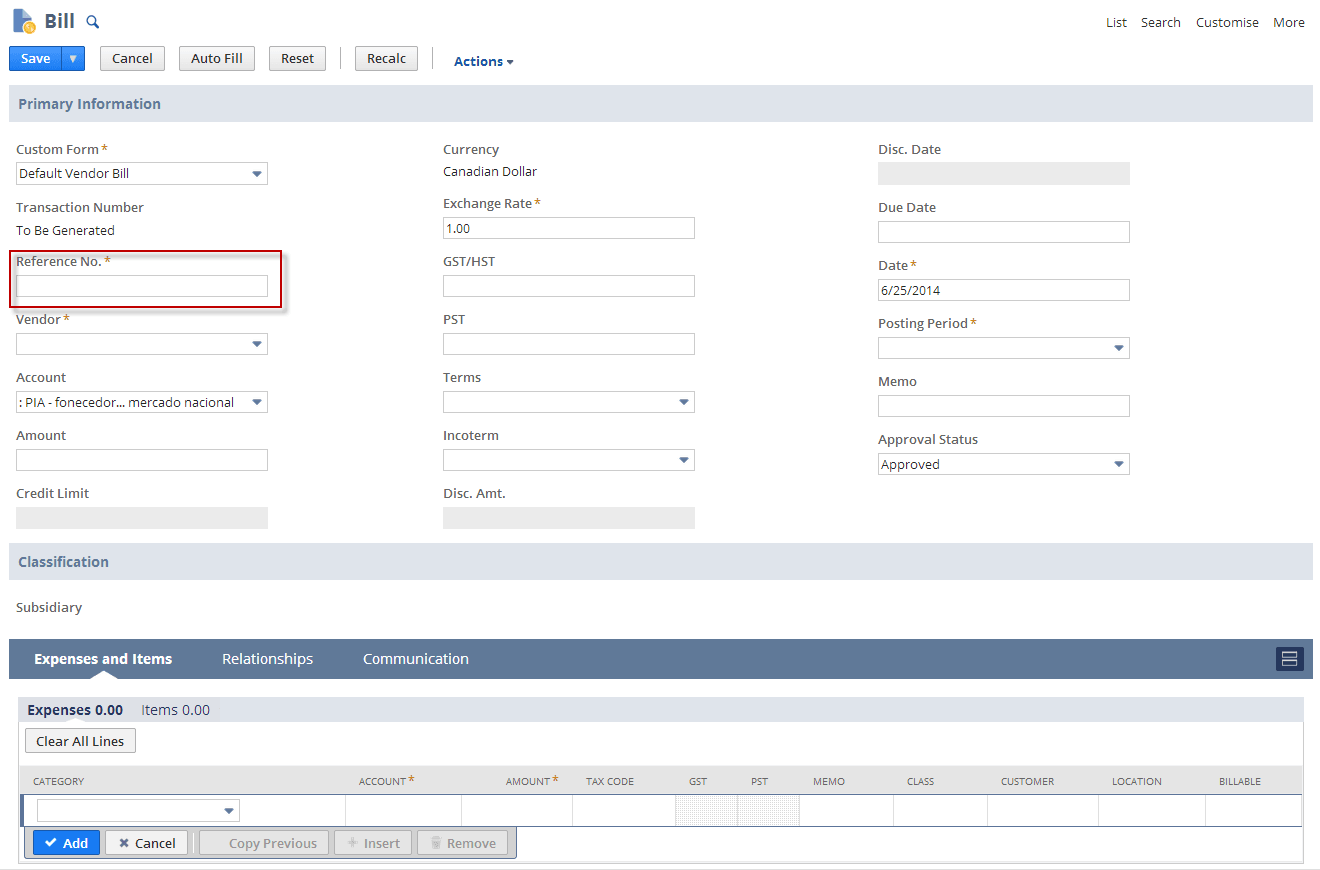Expand the Posting Period dropdown
This screenshot has width=1320, height=870.
[1120, 348]
